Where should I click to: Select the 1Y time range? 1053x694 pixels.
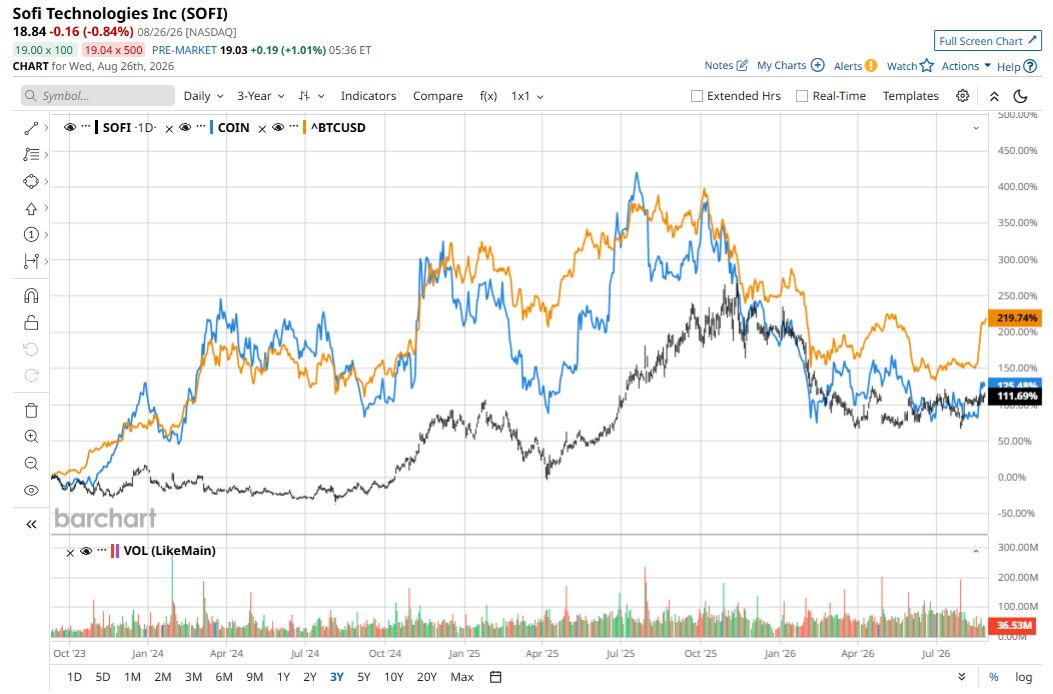[283, 677]
